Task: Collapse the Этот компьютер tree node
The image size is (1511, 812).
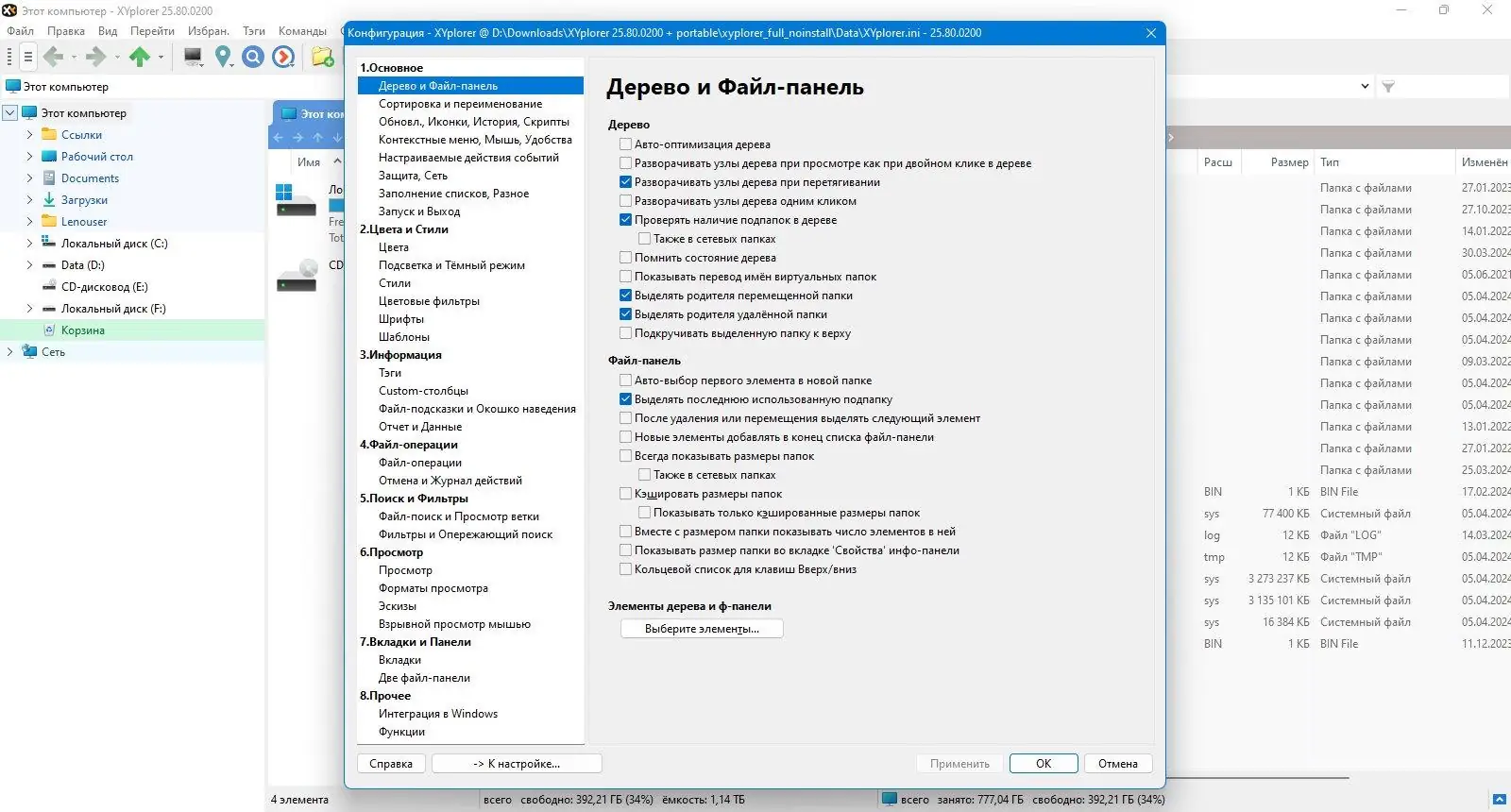Action: (10, 113)
